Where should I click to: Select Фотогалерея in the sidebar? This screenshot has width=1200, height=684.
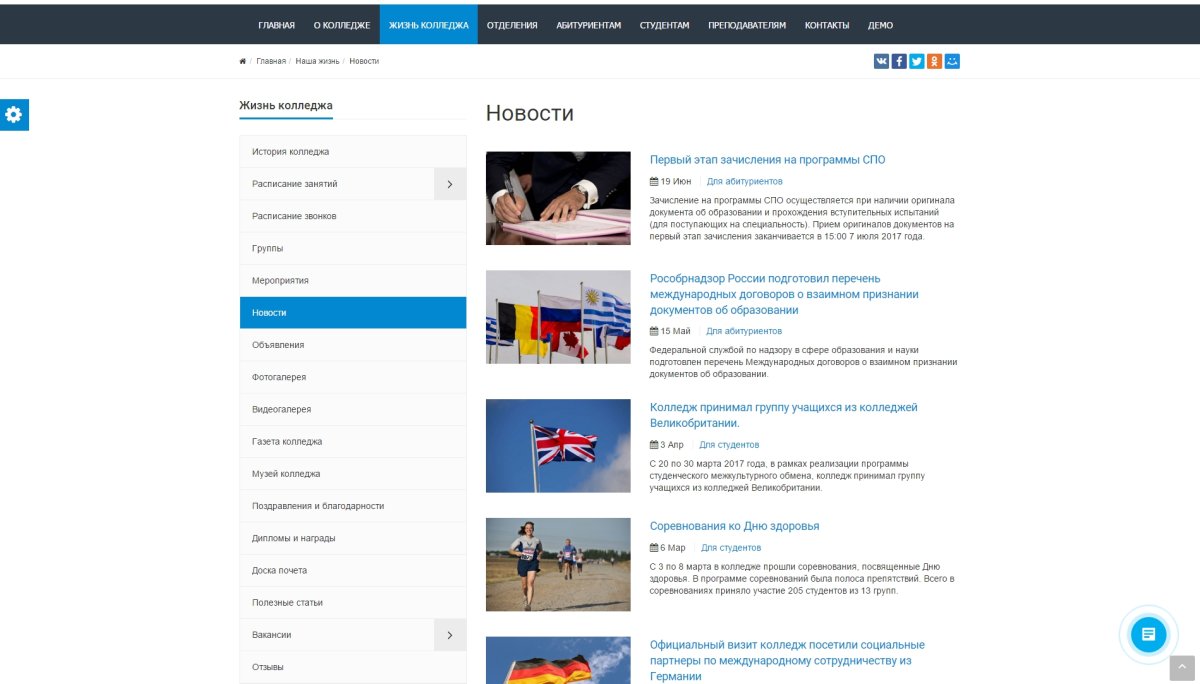point(280,376)
